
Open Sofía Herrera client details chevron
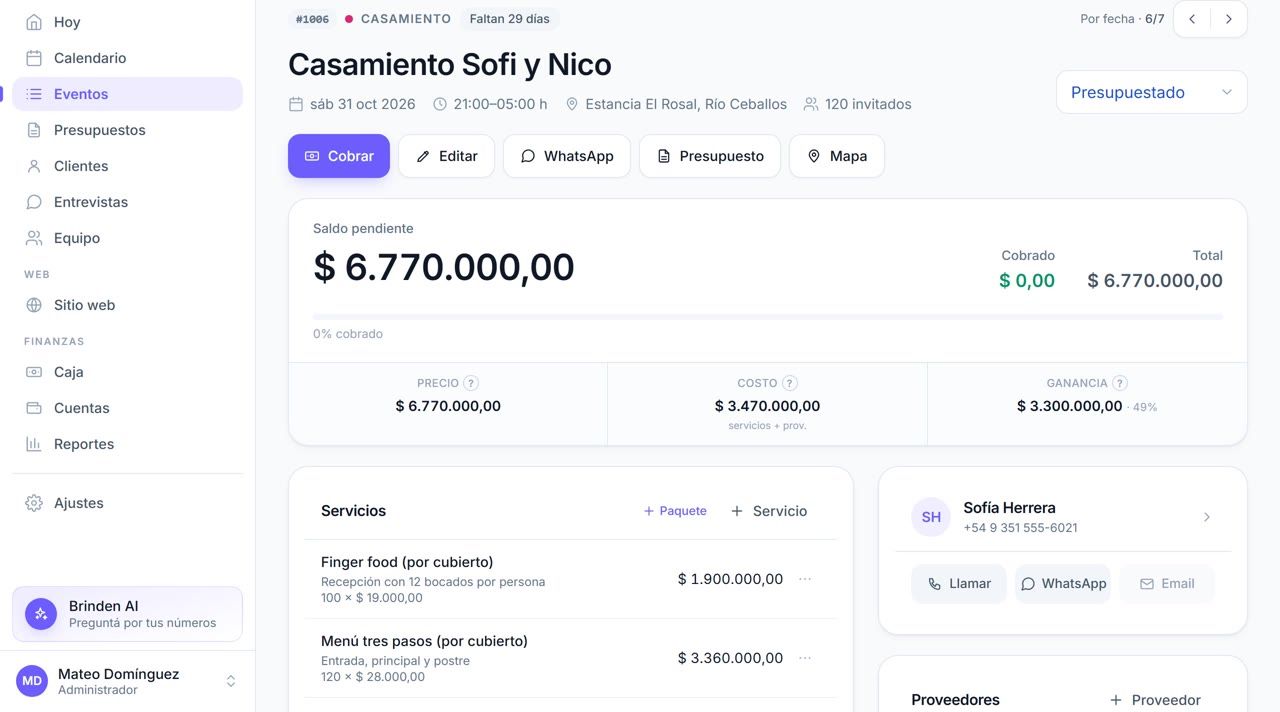coord(1207,517)
